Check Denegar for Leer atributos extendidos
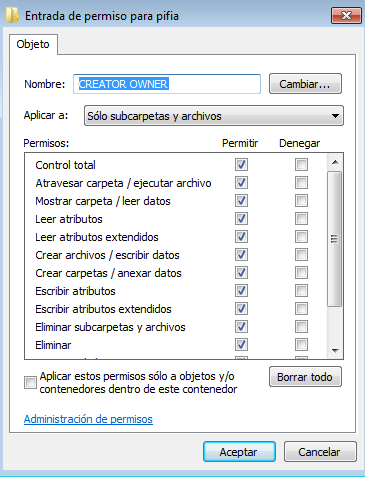 pos(301,236)
